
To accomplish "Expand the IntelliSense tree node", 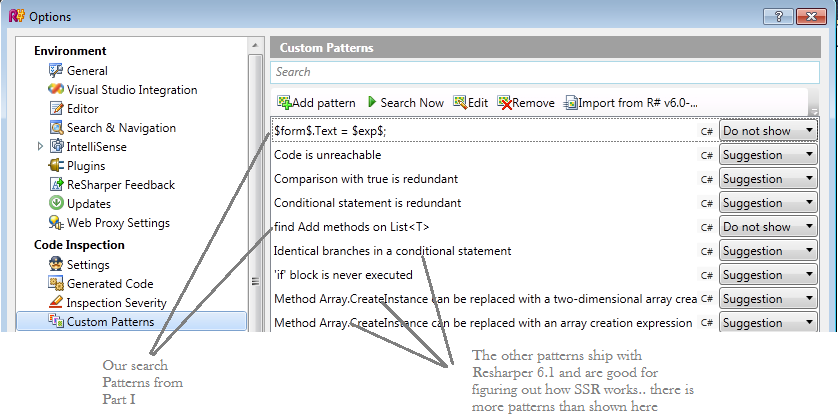I will coord(40,146).
